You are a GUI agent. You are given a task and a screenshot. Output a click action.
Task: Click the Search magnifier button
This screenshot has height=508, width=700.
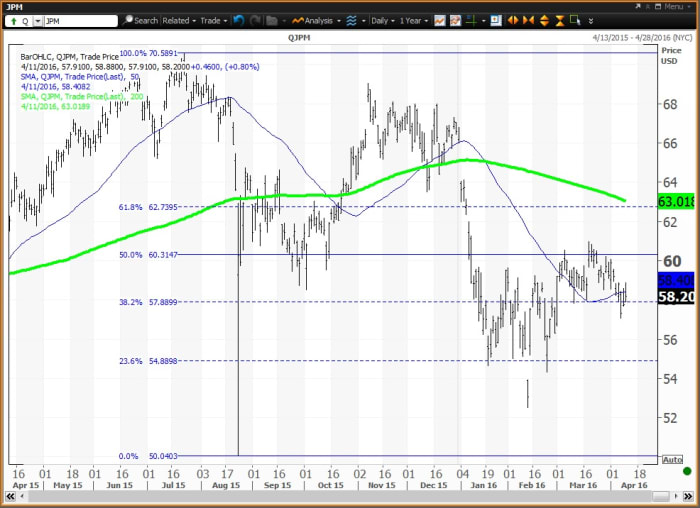click(x=141, y=21)
